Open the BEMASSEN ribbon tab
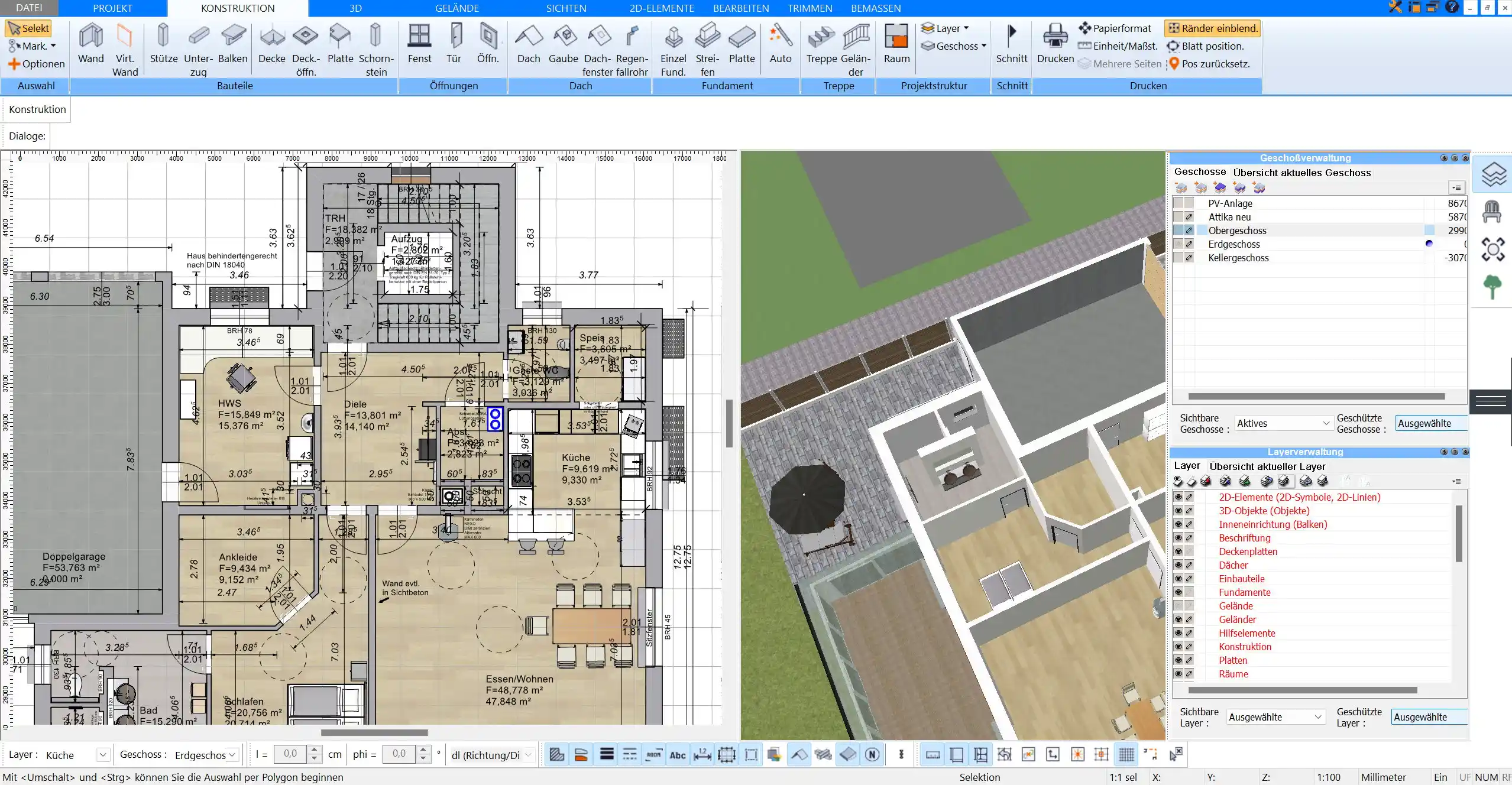This screenshot has height=785, width=1512. (x=876, y=8)
